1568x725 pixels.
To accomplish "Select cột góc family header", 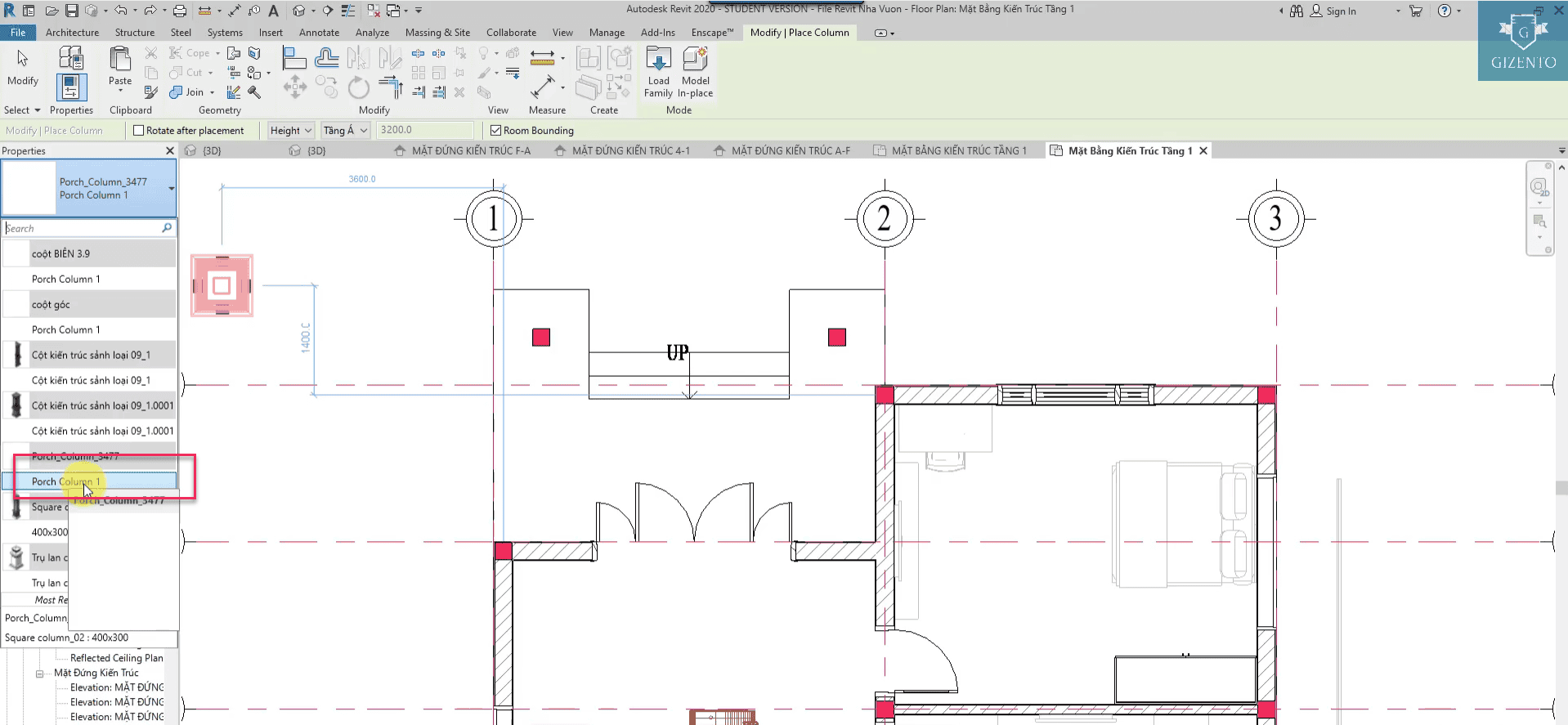I will point(88,305).
